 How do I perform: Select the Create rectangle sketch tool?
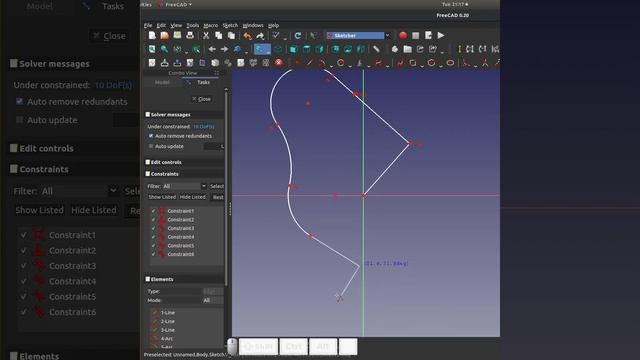(x=413, y=63)
